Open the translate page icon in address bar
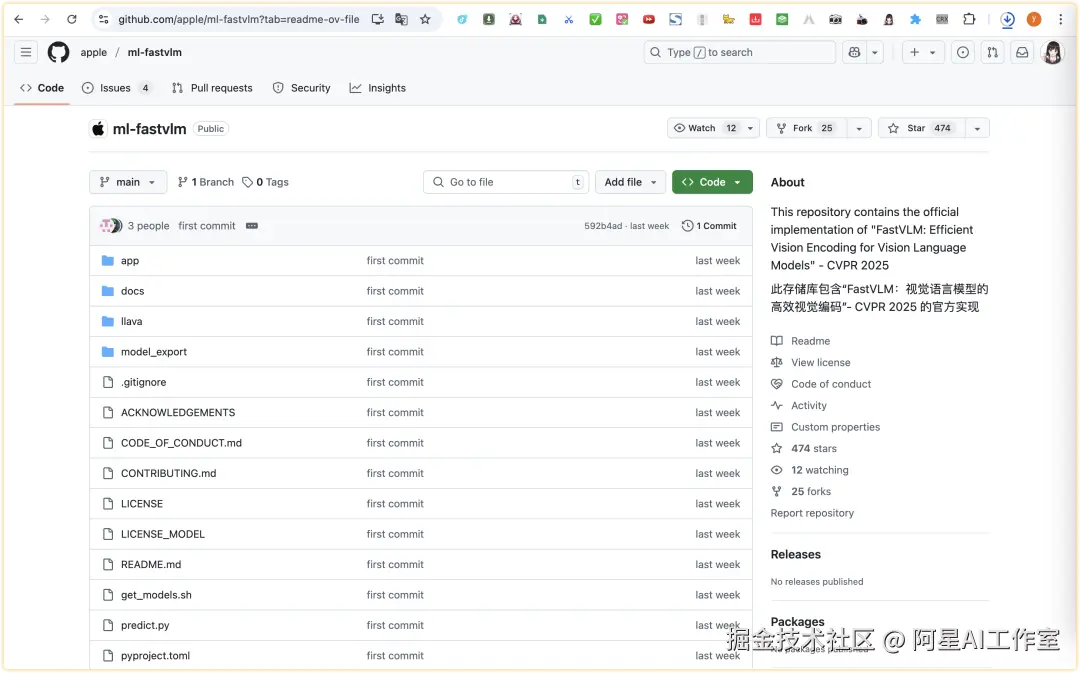This screenshot has height=673, width=1080. 401,19
